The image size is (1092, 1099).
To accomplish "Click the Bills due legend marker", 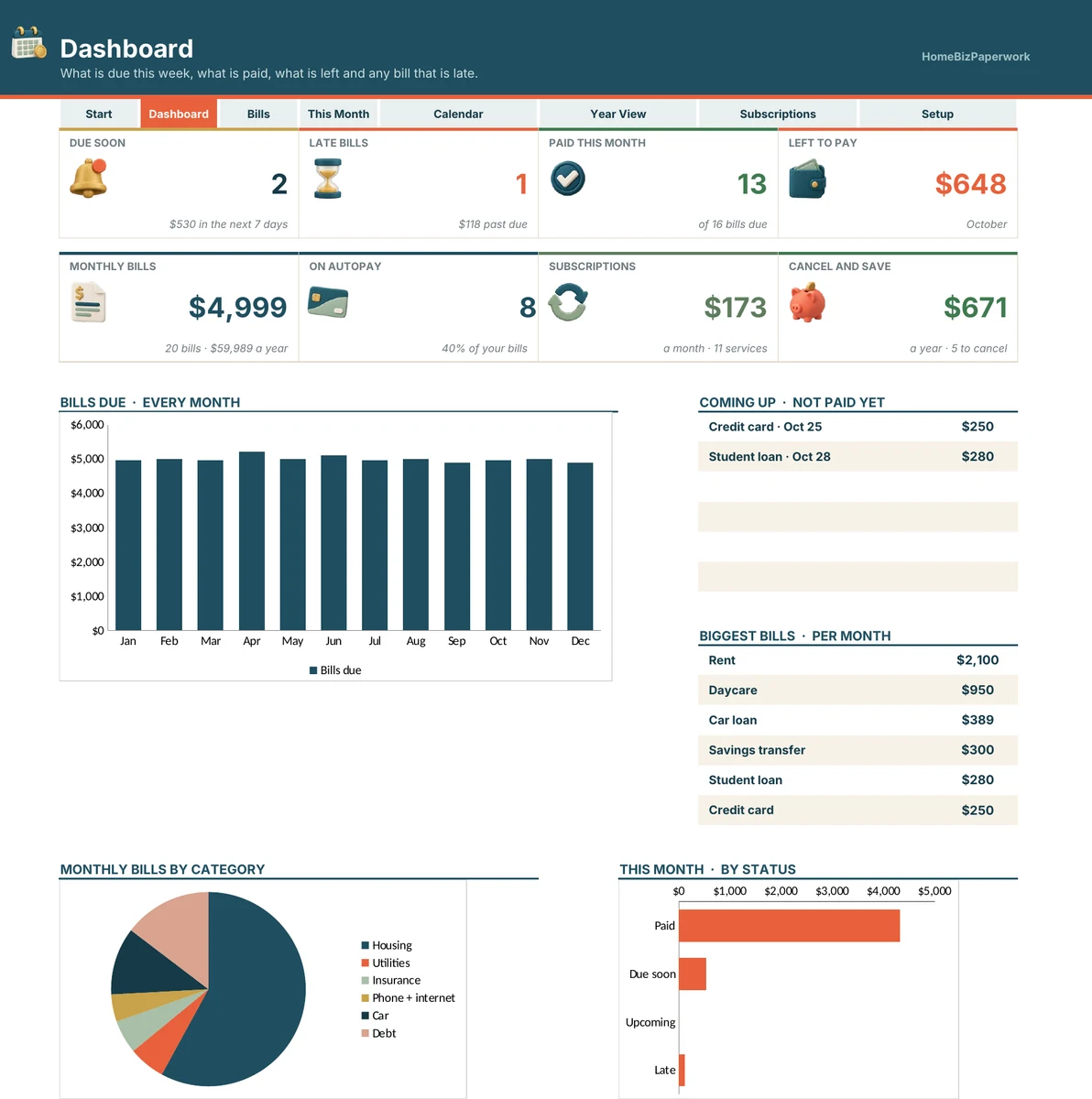I will pyautogui.click(x=313, y=670).
